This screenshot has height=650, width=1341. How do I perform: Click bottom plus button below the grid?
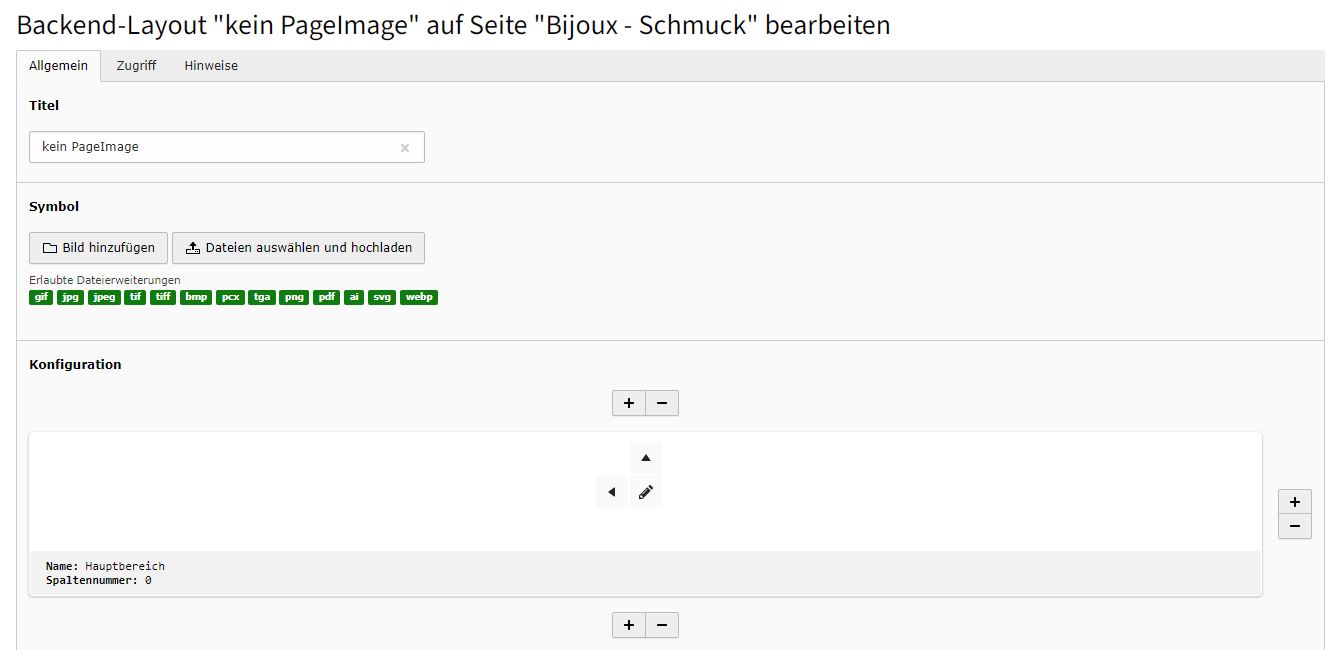coord(629,625)
